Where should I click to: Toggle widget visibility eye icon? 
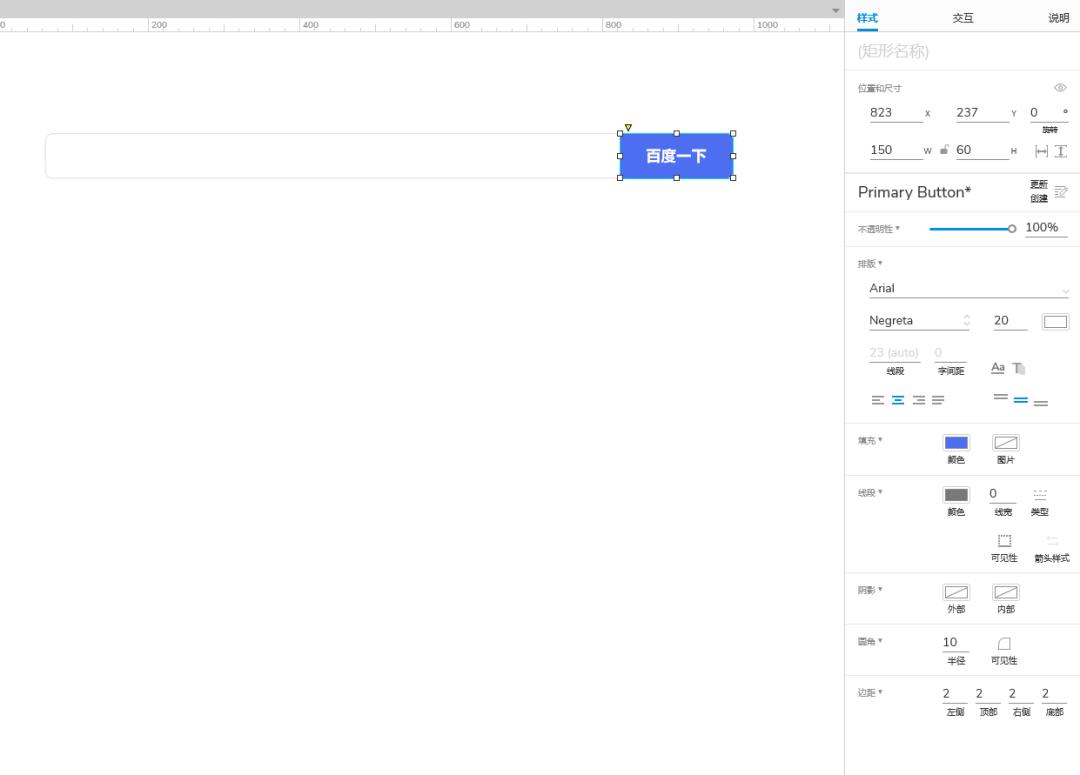coord(1060,87)
